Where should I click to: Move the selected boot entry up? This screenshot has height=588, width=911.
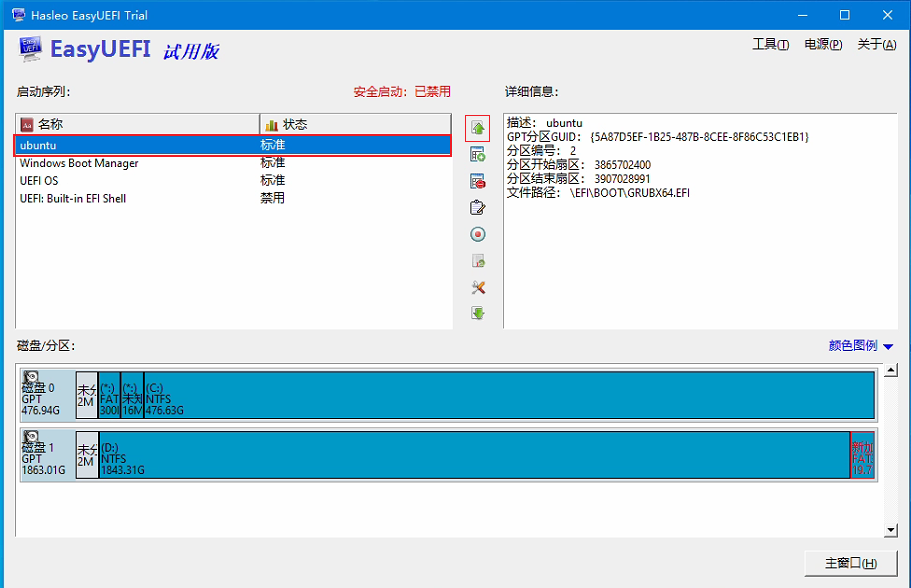coord(478,128)
